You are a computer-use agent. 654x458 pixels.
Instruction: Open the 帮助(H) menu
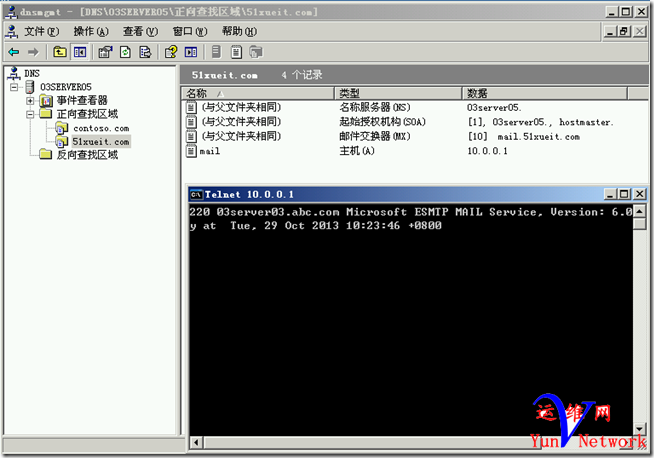[239, 31]
